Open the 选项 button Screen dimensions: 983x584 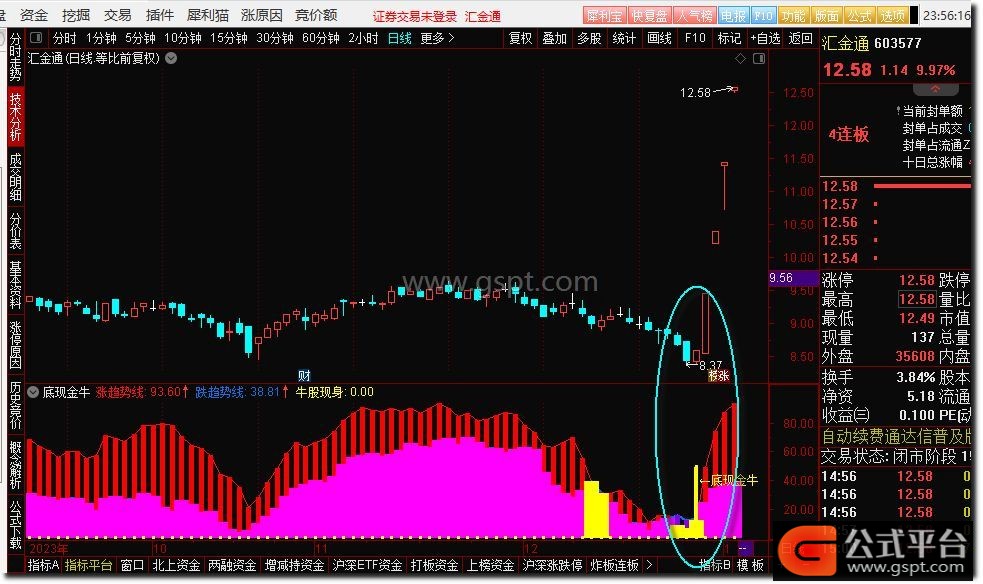pos(891,15)
